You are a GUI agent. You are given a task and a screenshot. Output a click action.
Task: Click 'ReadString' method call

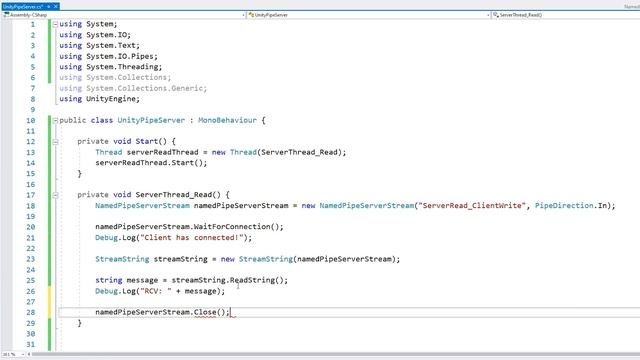tap(252, 280)
